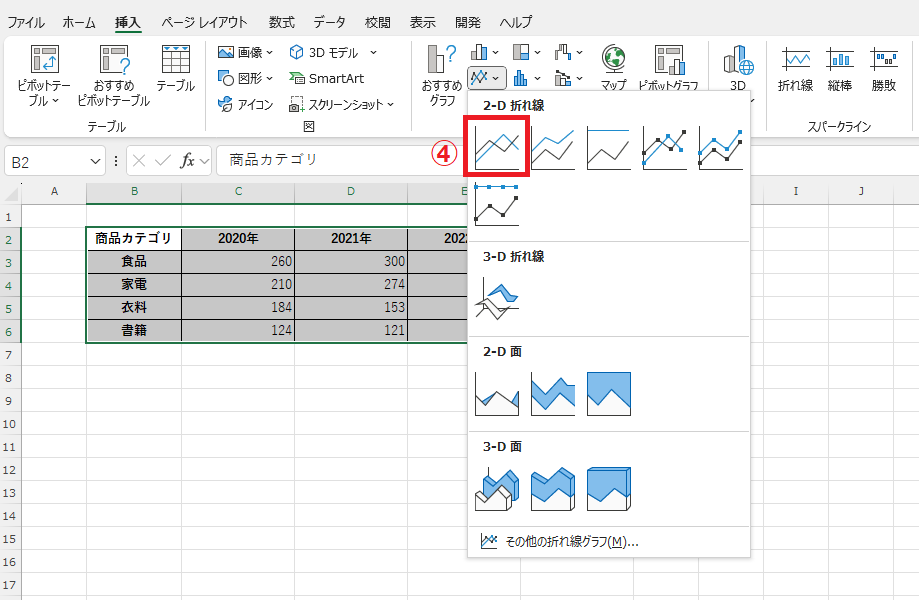This screenshot has width=919, height=600.
Task: Select the 2-D area chart
Action: click(x=496, y=394)
